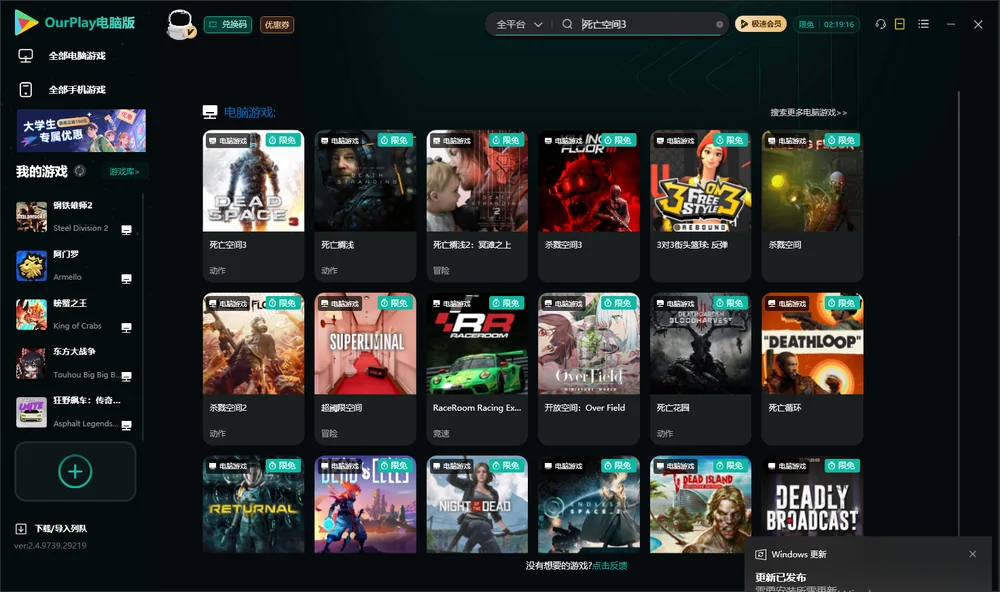Open the list menu icon in title bar
This screenshot has width=1000, height=592.
pyautogui.click(x=923, y=24)
